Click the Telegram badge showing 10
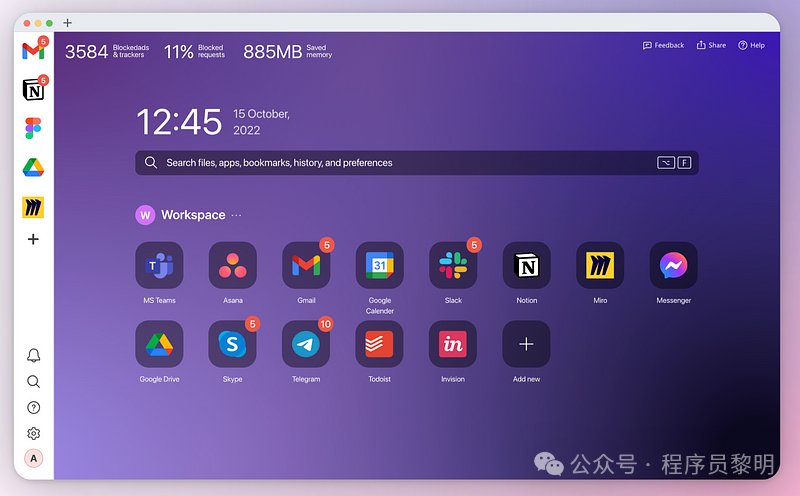The height and width of the screenshot is (496, 800). [x=326, y=324]
